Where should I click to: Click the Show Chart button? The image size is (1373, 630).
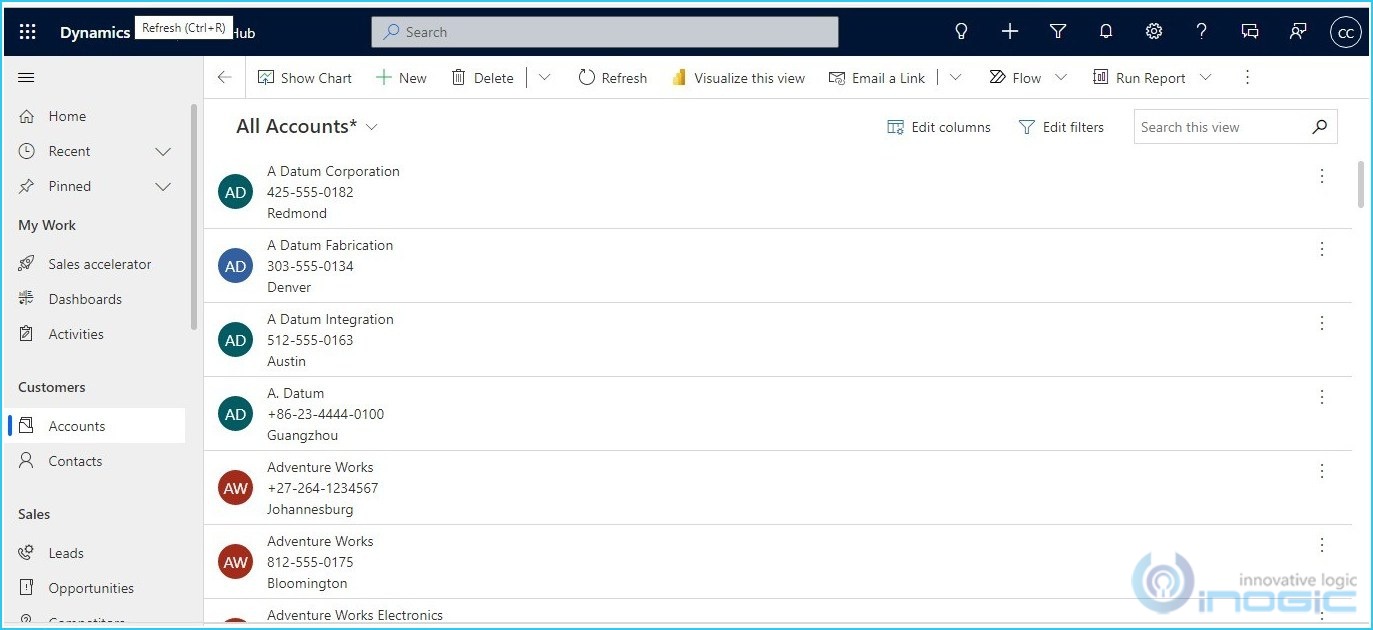(305, 78)
